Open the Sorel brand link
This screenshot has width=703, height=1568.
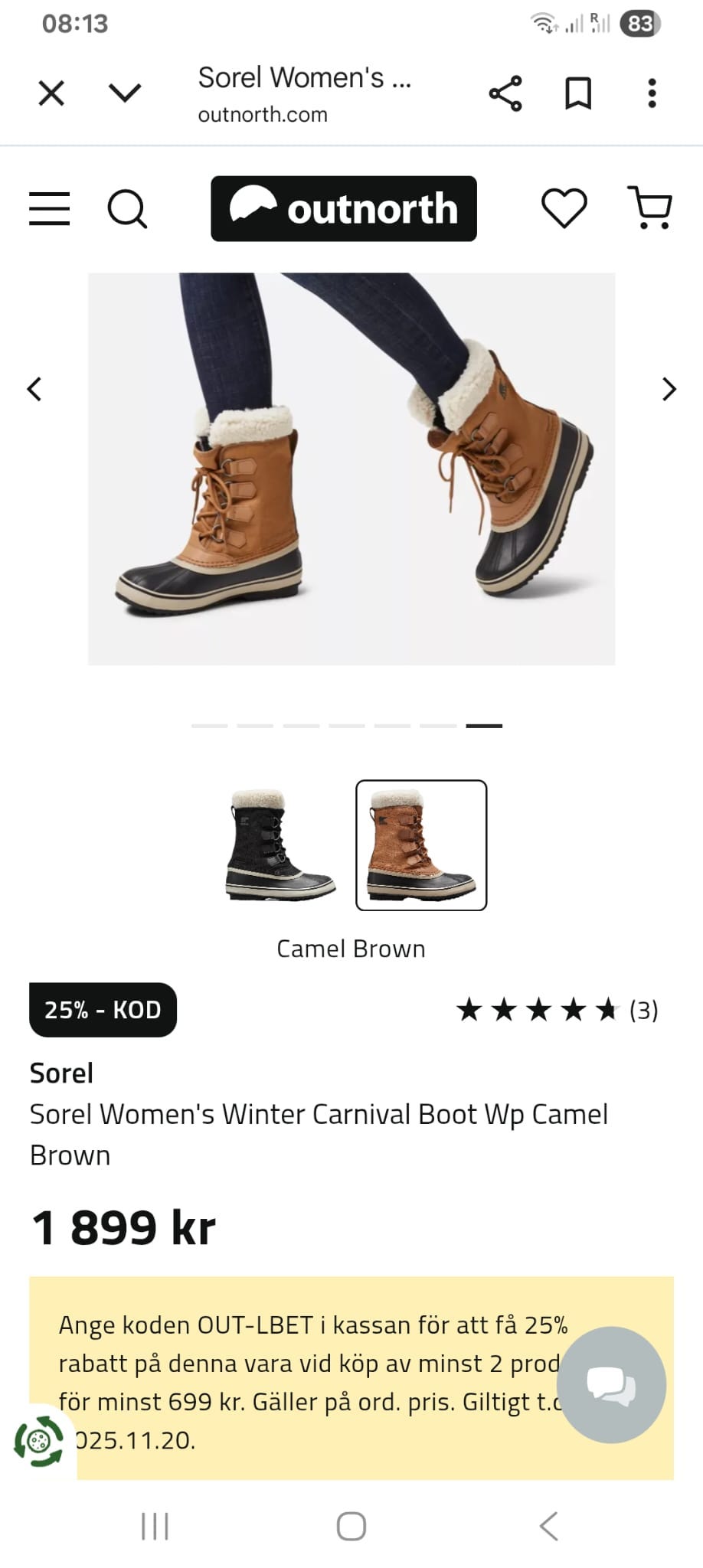[61, 1073]
